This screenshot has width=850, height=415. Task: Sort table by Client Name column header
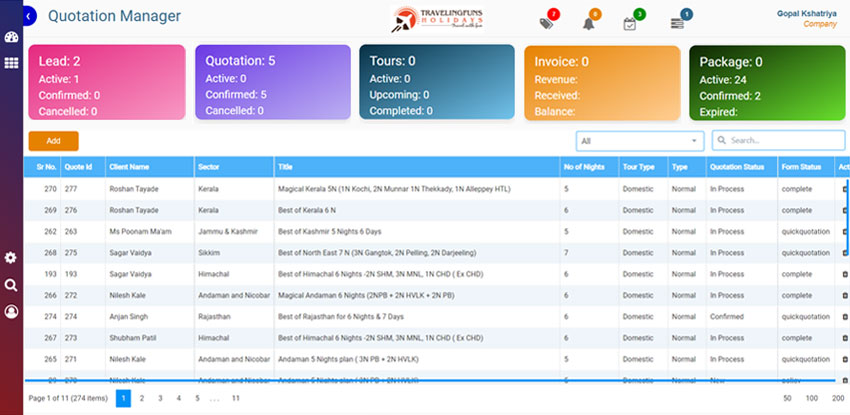(130, 167)
